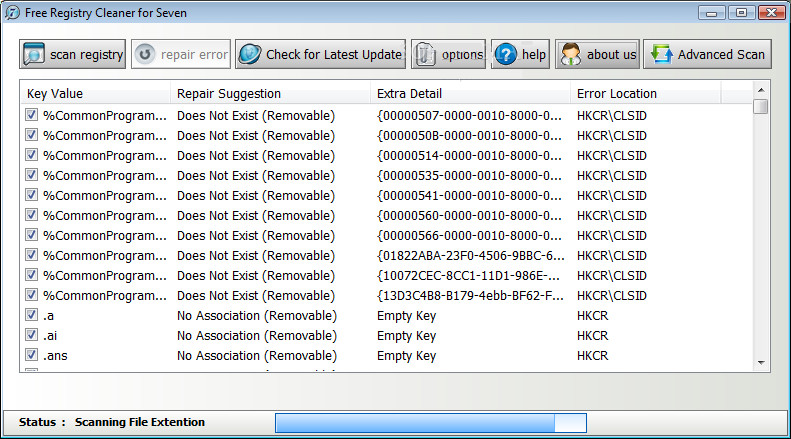Click Empty Key detail in .ai row
The width and height of the screenshot is (791, 439).
407,336
